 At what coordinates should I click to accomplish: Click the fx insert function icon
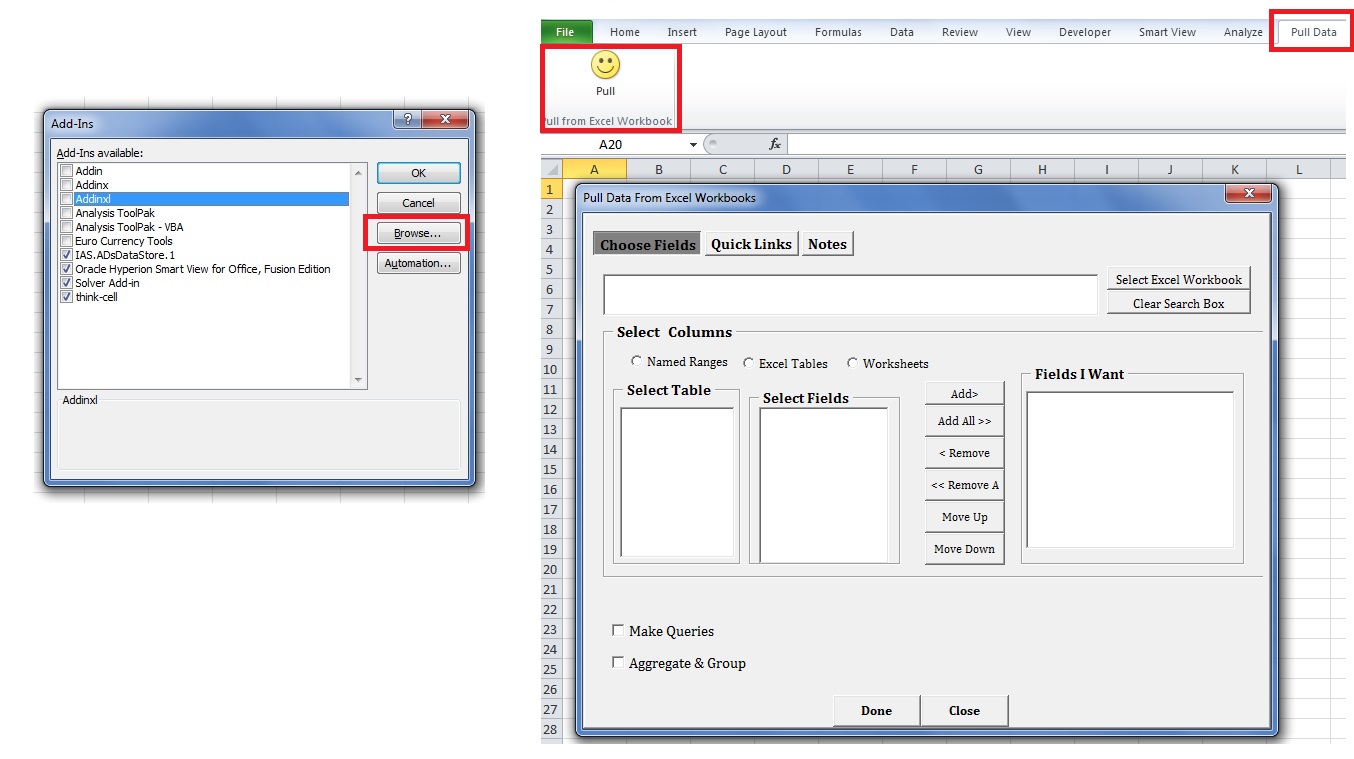coord(775,144)
